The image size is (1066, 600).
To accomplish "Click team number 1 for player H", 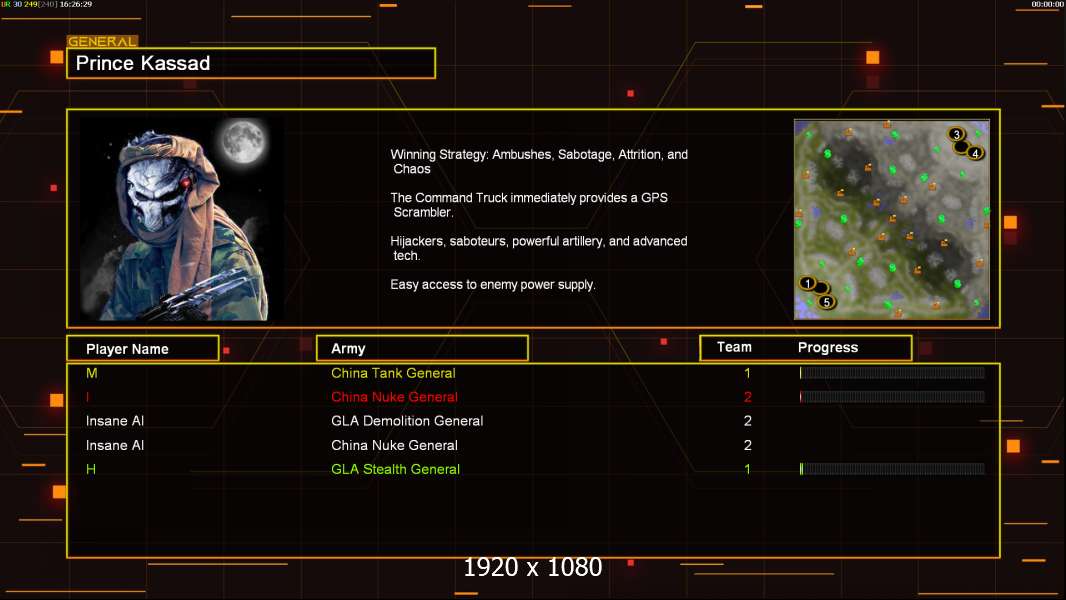I will click(747, 469).
